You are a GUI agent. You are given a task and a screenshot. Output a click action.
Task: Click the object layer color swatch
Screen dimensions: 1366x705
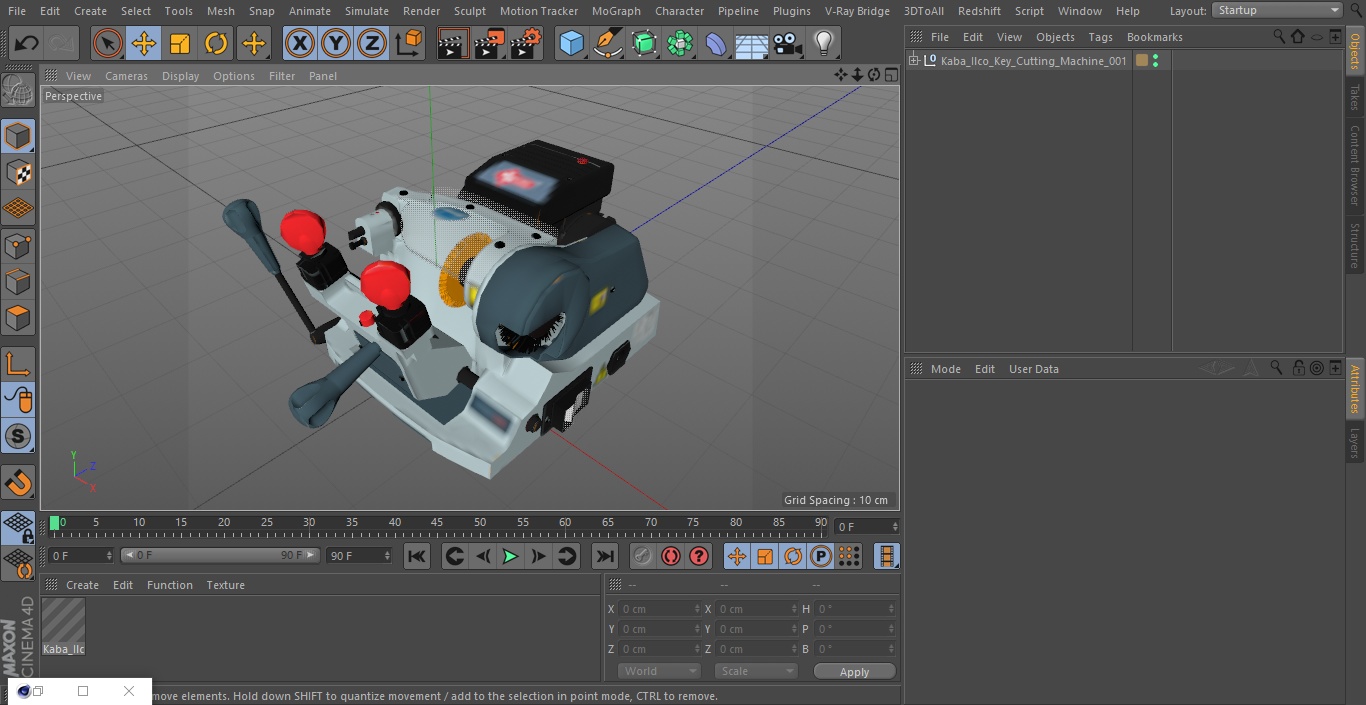tap(1142, 61)
